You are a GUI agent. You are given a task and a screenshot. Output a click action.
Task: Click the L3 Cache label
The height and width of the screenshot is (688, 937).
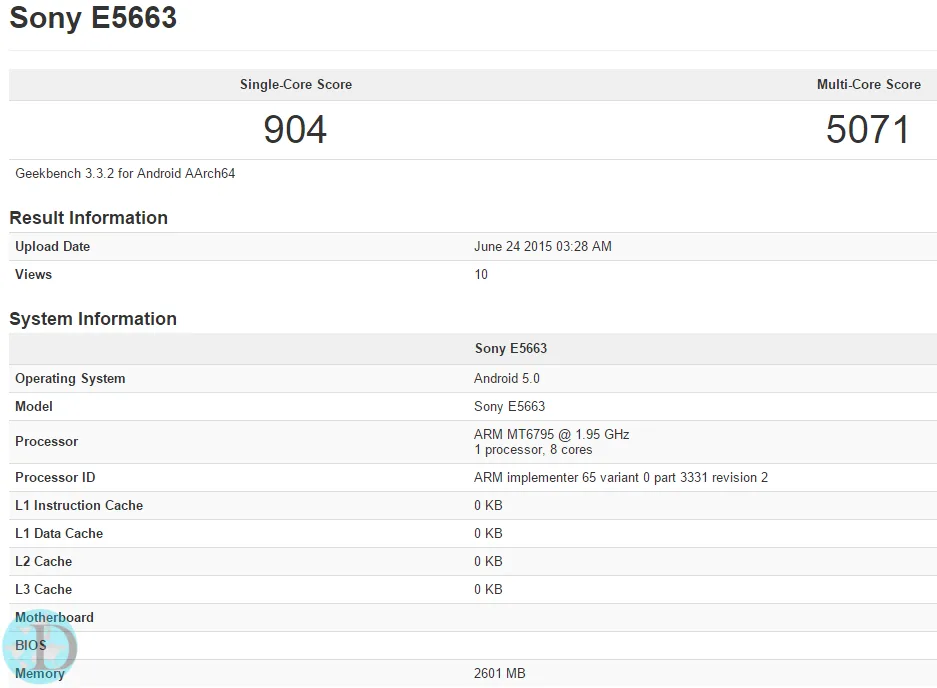pyautogui.click(x=44, y=589)
